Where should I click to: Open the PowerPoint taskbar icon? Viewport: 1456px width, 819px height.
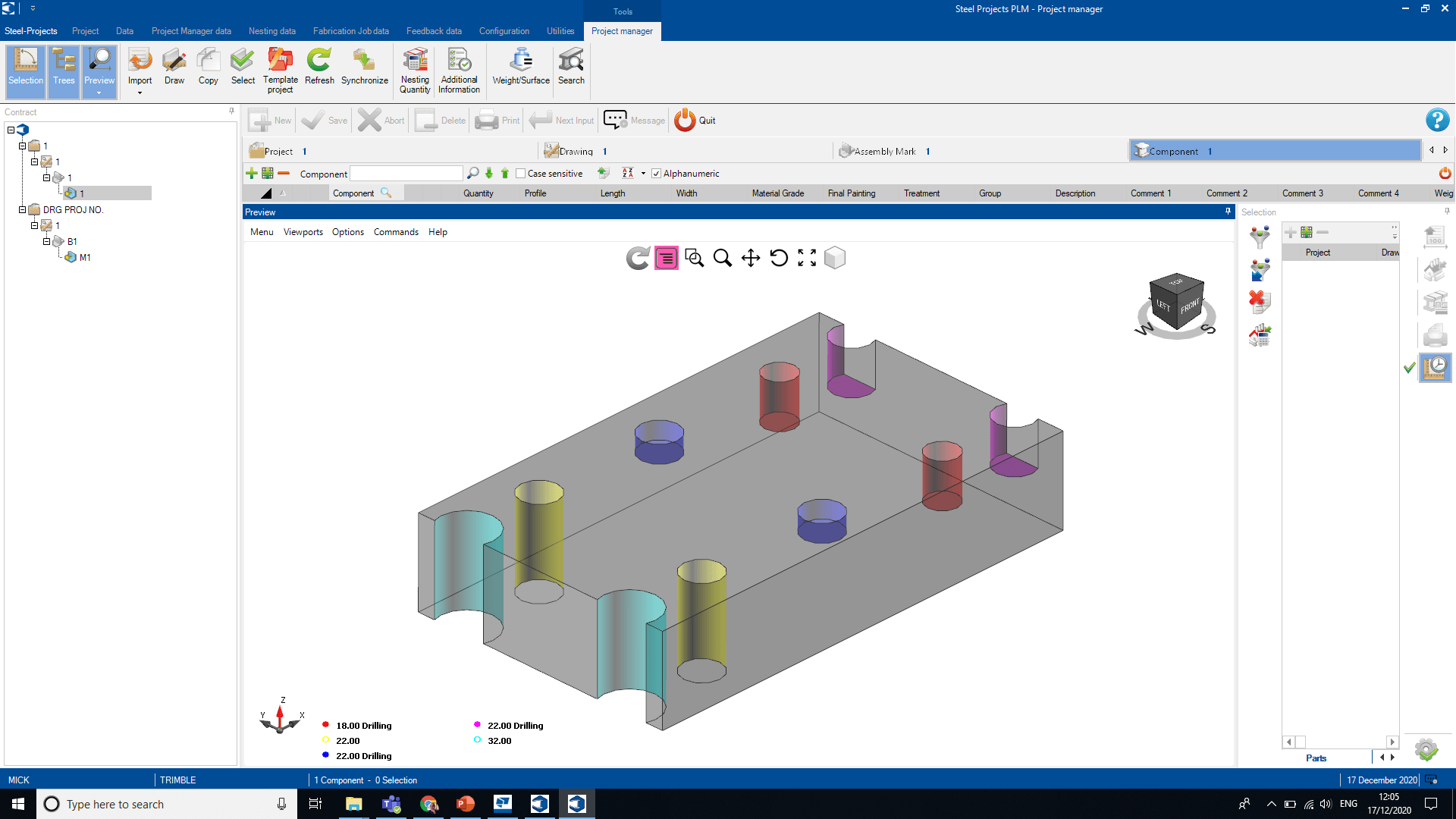[x=466, y=804]
